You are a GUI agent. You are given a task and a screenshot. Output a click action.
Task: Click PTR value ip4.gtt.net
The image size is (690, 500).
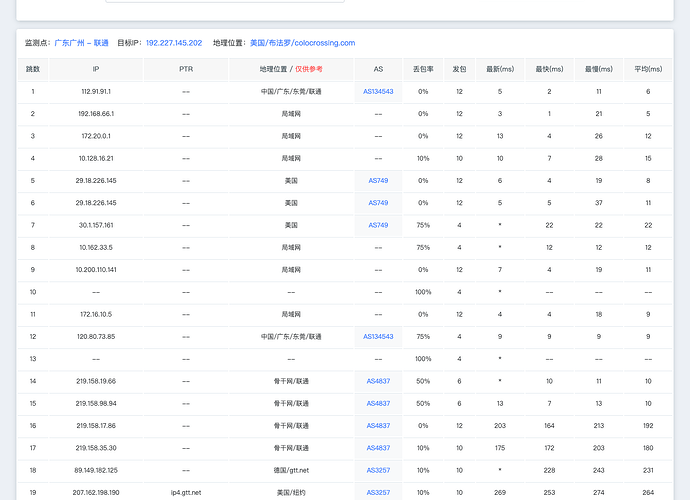click(186, 493)
